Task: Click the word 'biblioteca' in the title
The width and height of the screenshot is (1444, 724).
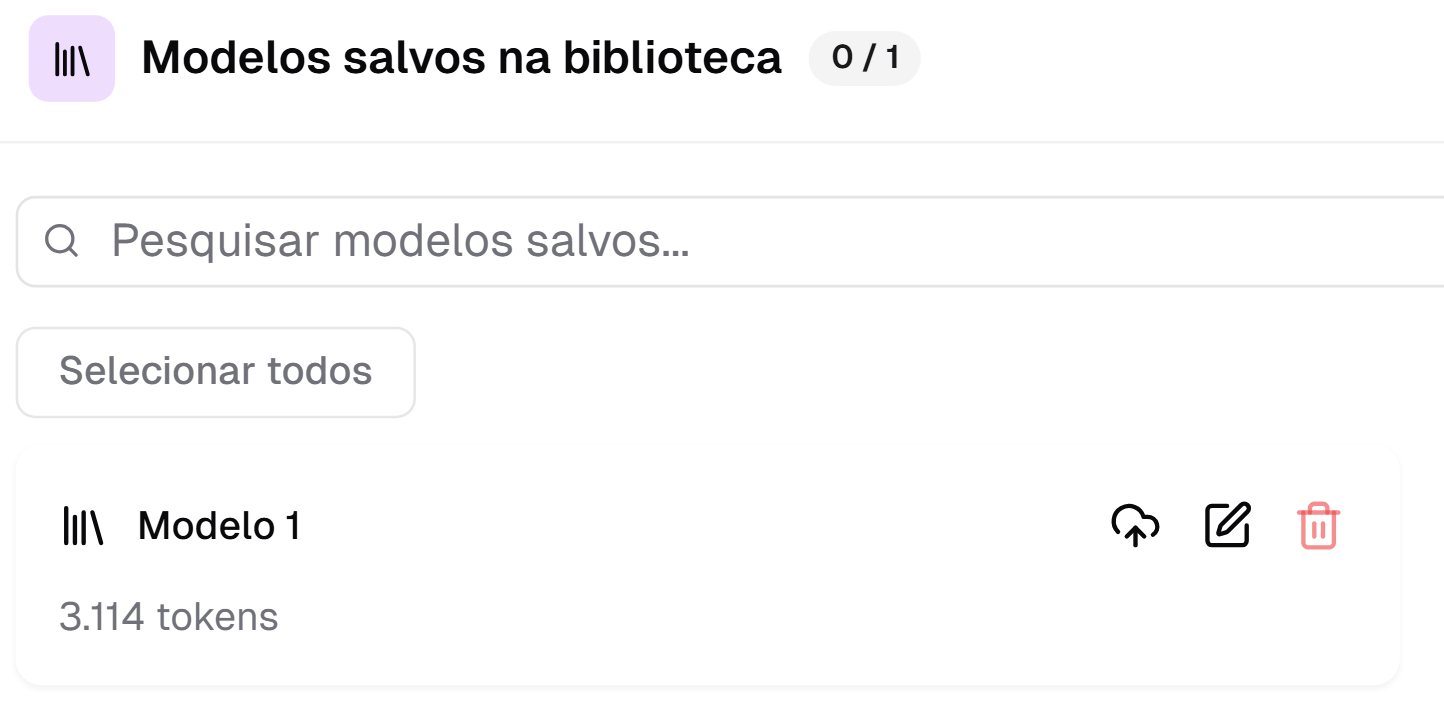Action: [672, 59]
